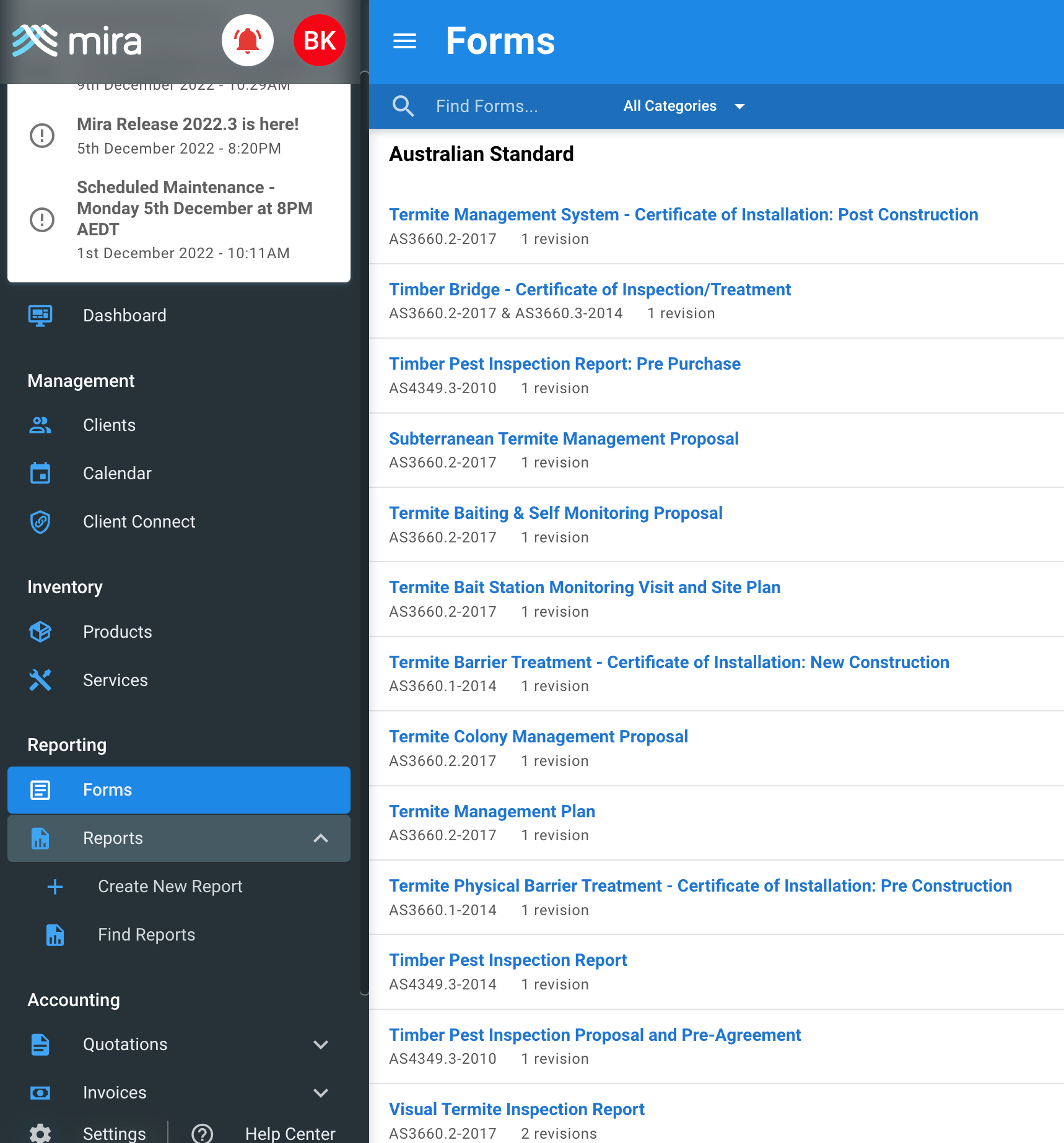This screenshot has width=1064, height=1143.
Task: Open the notifications bell
Action: pos(248,41)
